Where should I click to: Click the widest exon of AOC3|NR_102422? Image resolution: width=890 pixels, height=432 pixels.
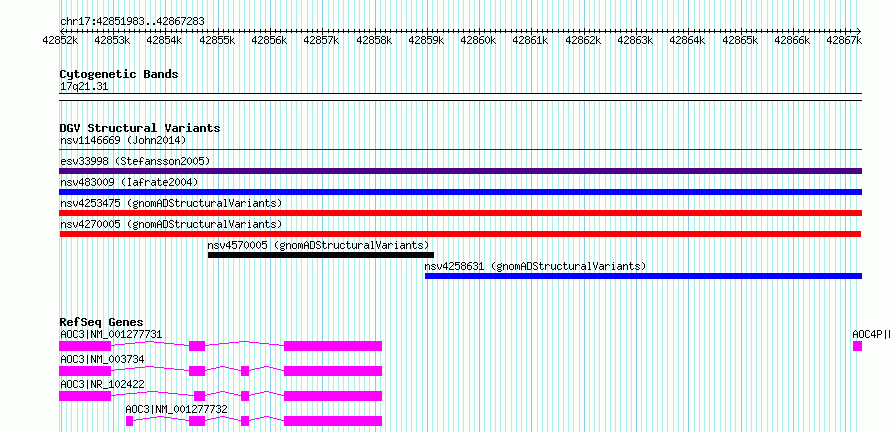(x=333, y=396)
